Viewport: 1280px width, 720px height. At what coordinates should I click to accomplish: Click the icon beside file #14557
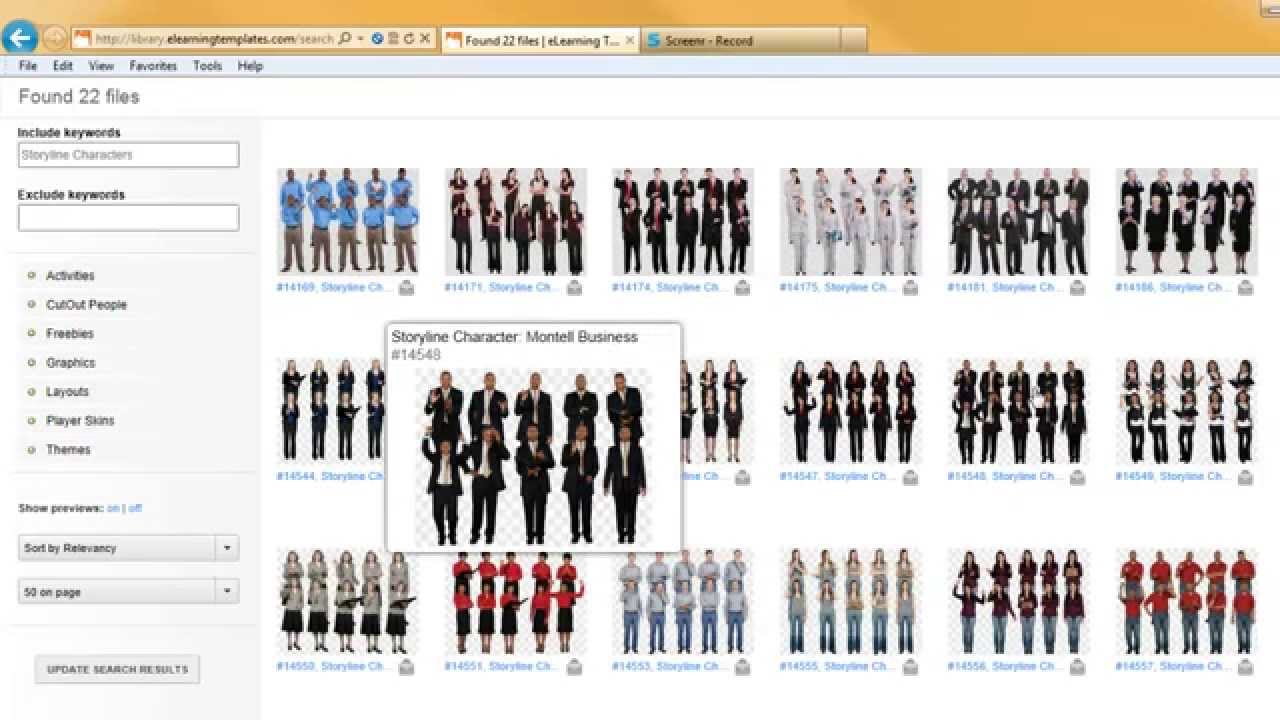[x=1245, y=667]
